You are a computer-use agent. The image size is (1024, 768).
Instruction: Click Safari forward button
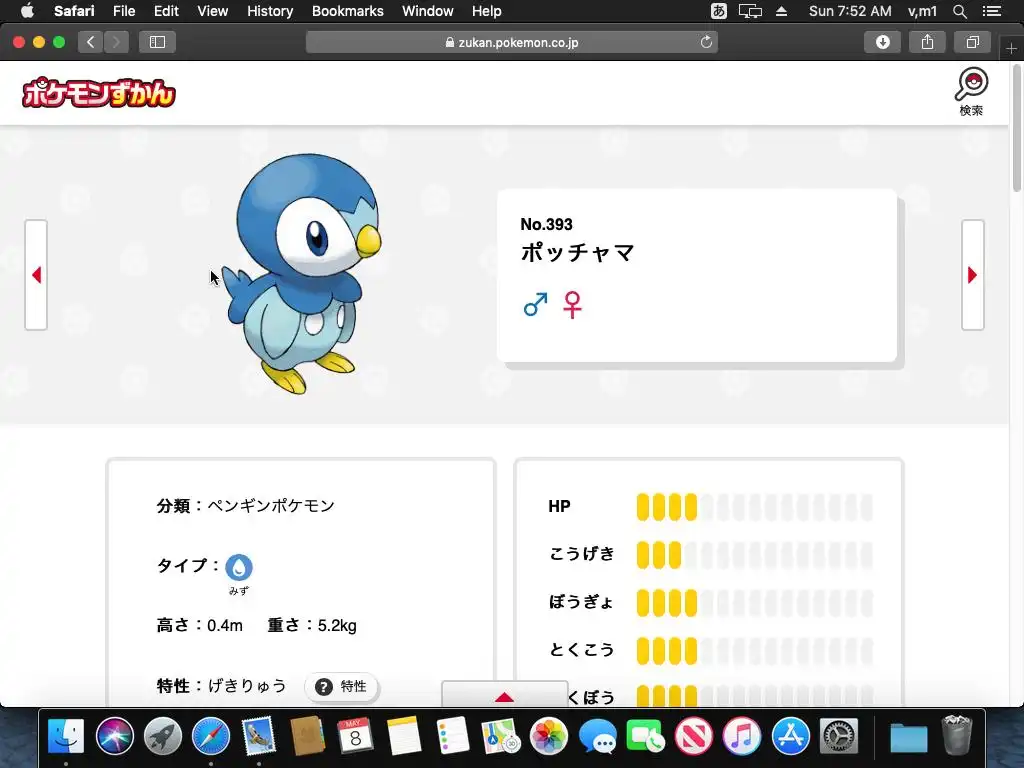pos(116,42)
